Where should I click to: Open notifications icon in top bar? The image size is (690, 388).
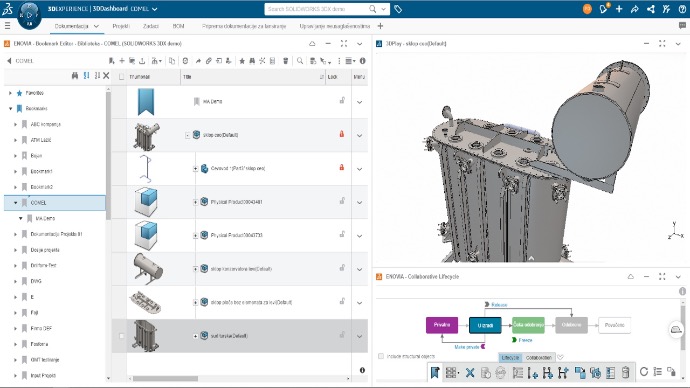click(x=604, y=9)
